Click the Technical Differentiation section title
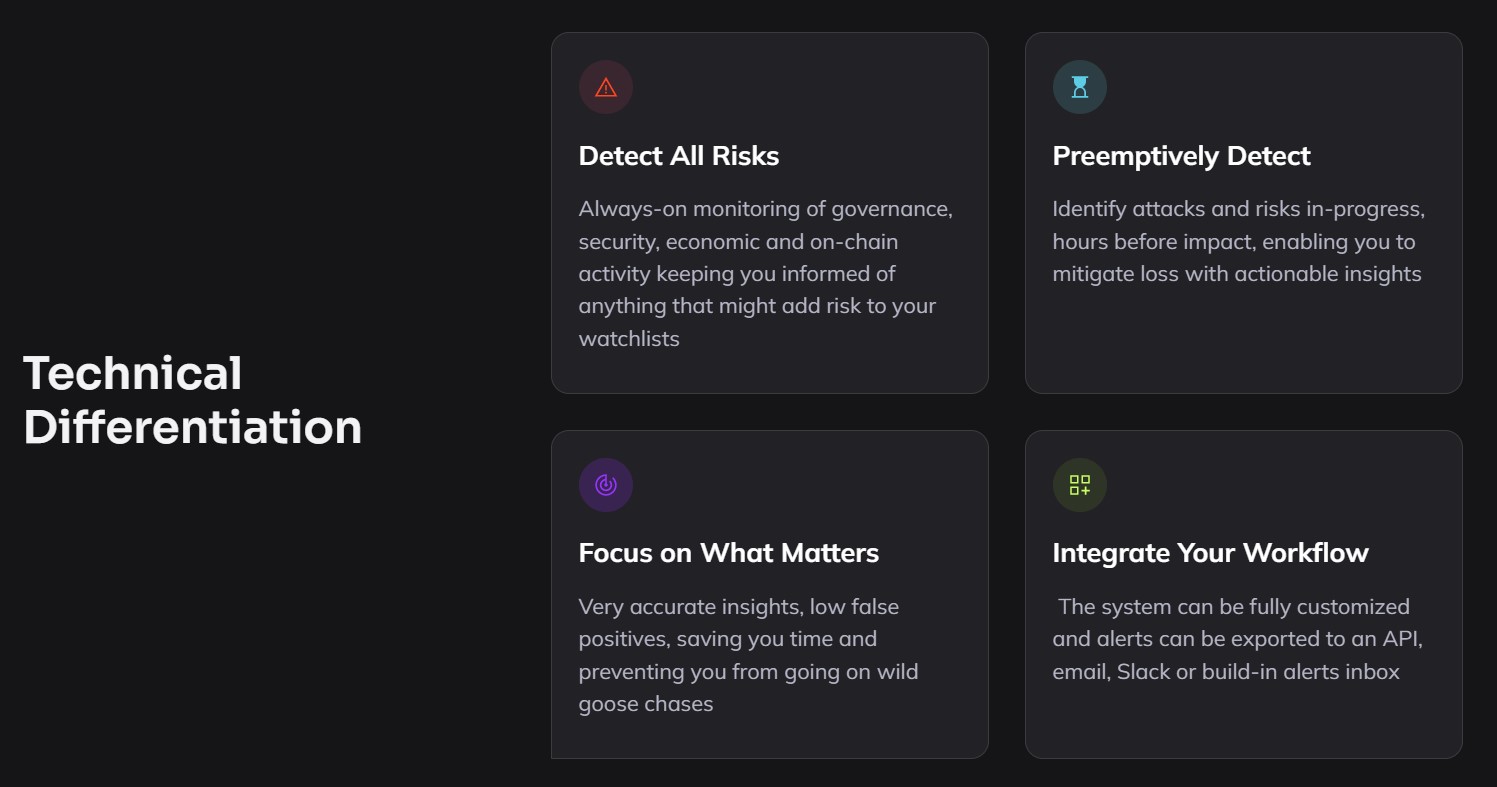This screenshot has width=1497, height=787. pyautogui.click(x=192, y=400)
